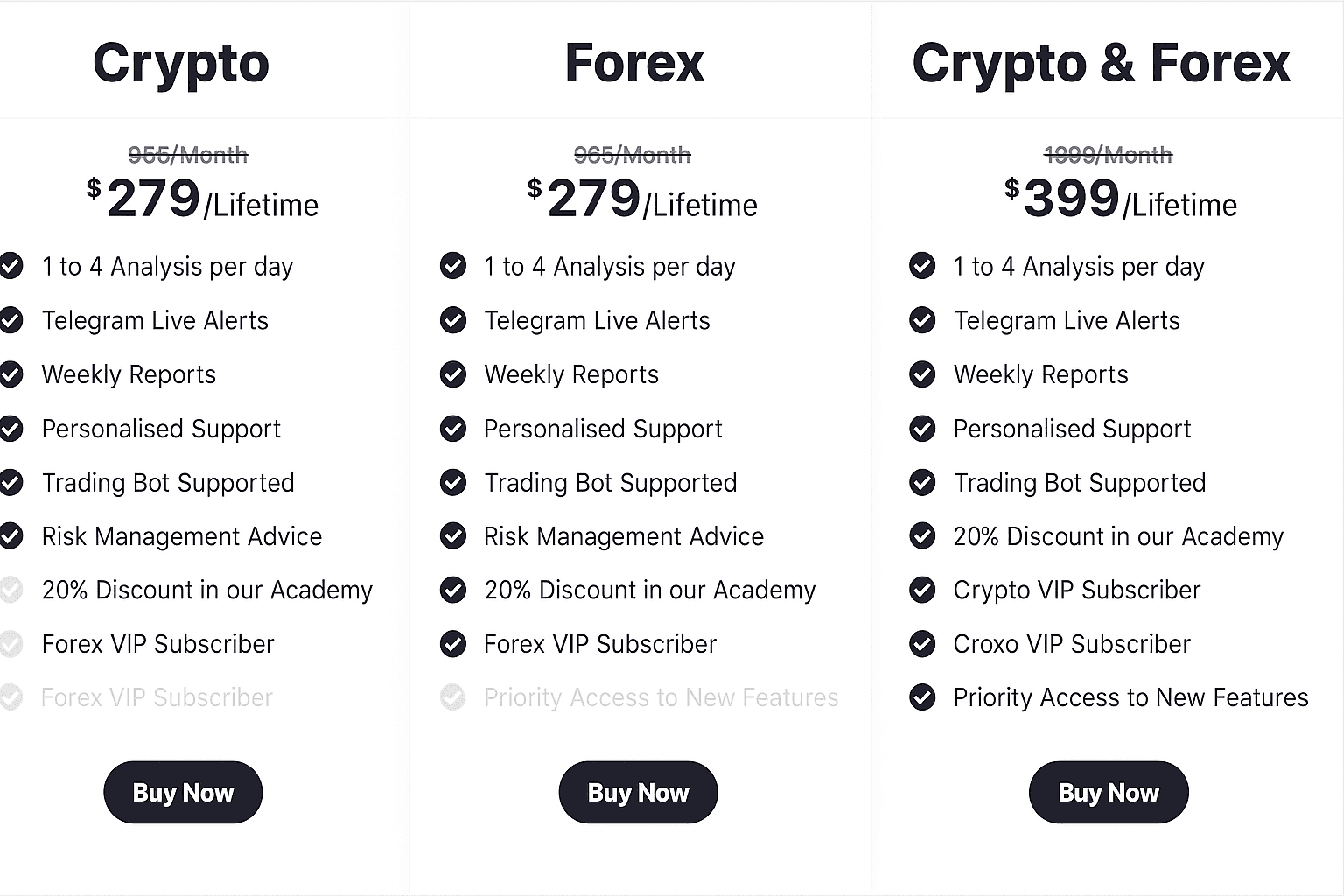Select the checkmark by Forex 'Risk Management Advice'
This screenshot has height=896, width=1344.
point(453,536)
